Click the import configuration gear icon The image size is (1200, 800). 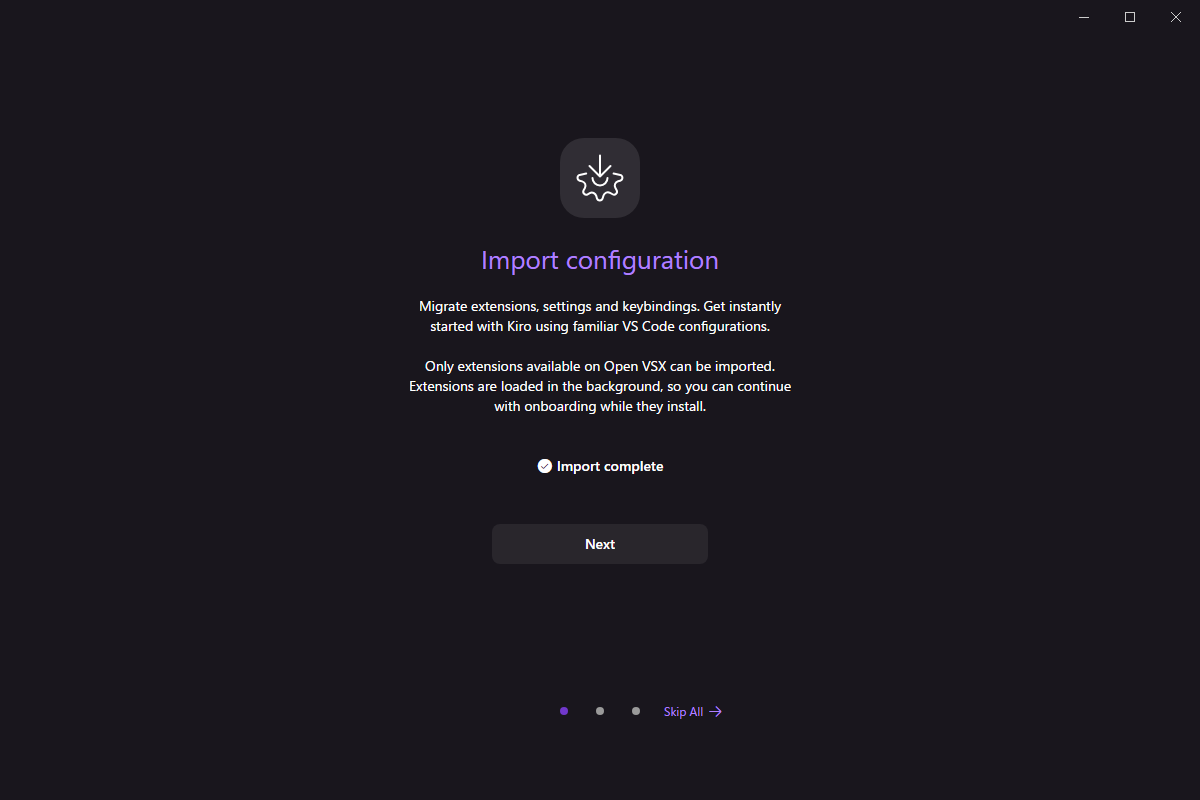[x=600, y=178]
